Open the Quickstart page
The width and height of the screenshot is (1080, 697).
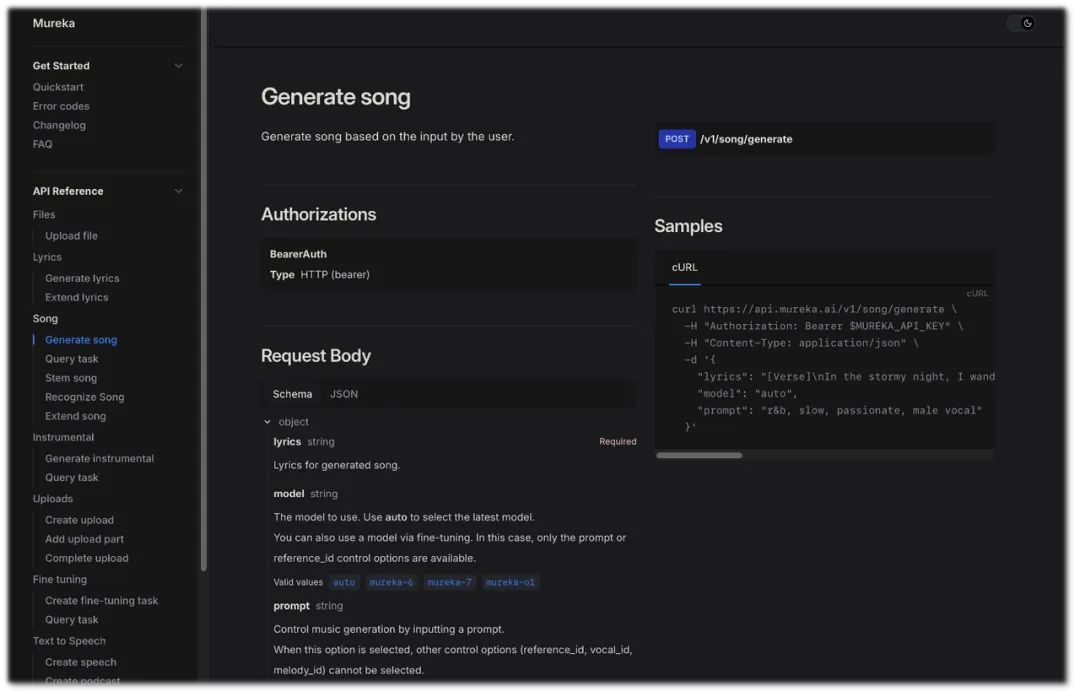pos(58,87)
